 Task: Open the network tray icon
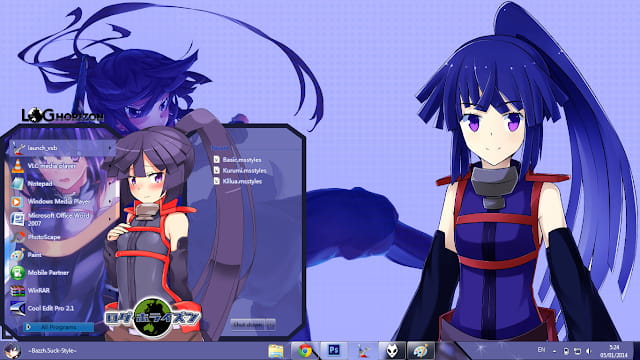pyautogui.click(x=577, y=351)
